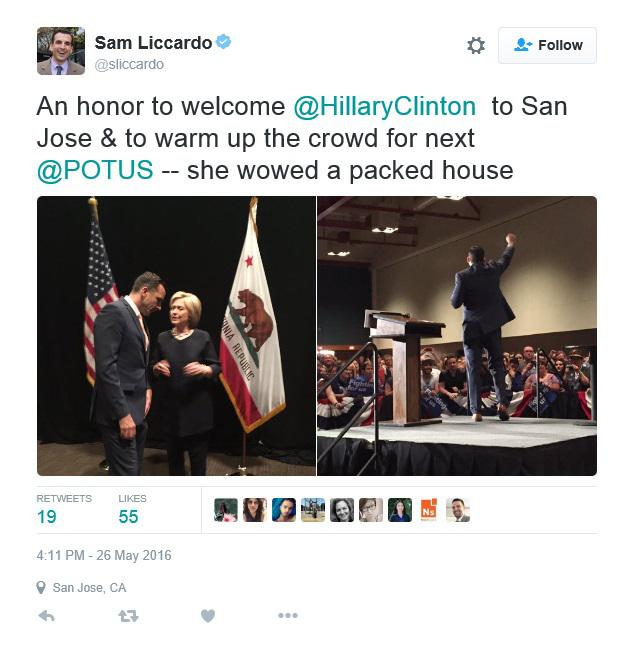View the 55 likes count

pyautogui.click(x=128, y=517)
